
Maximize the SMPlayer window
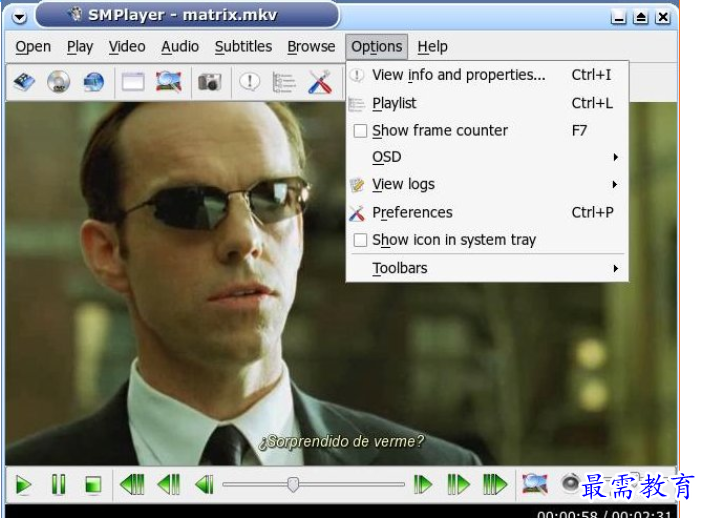point(641,17)
